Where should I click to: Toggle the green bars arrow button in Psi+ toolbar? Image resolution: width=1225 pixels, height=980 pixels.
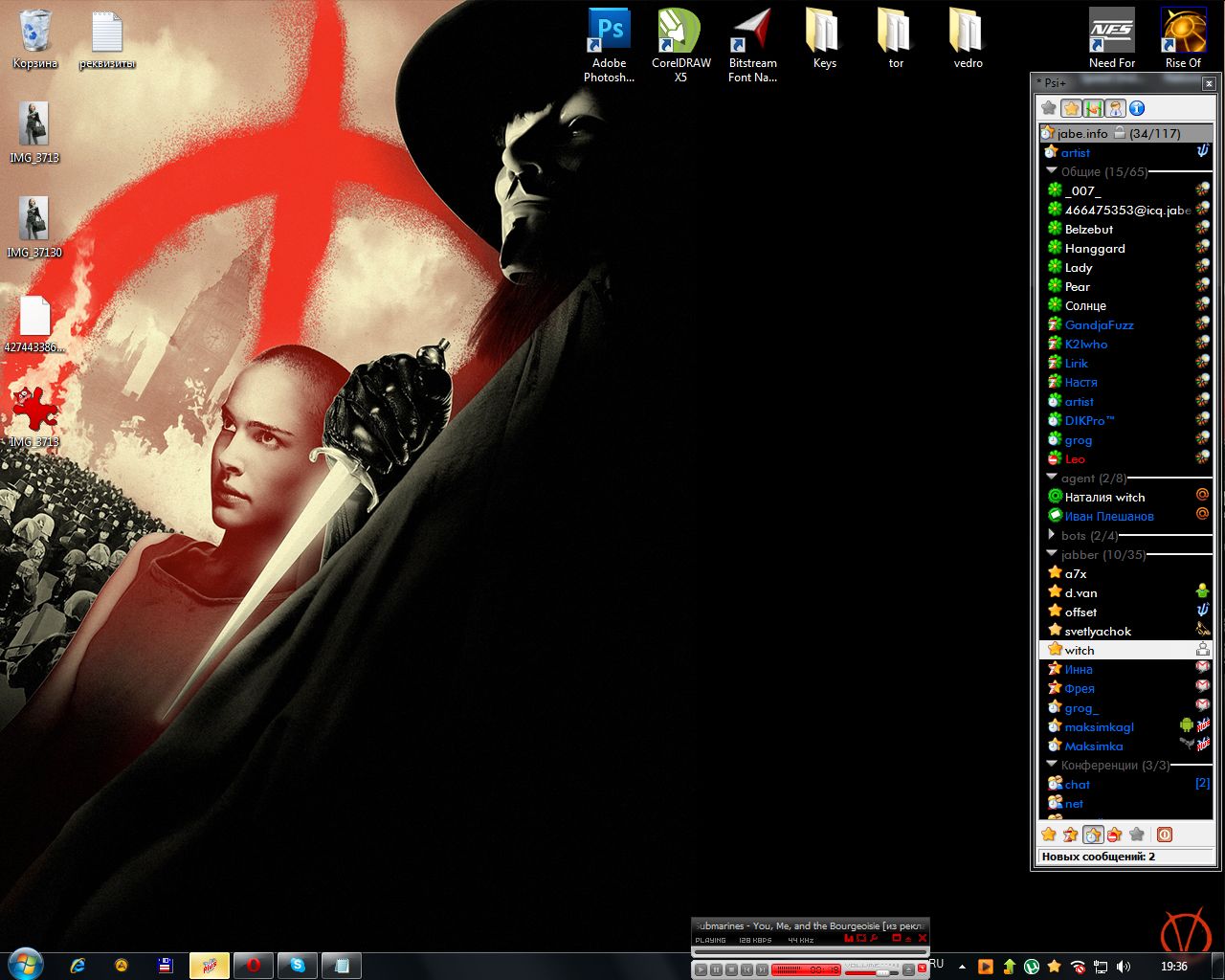1094,108
